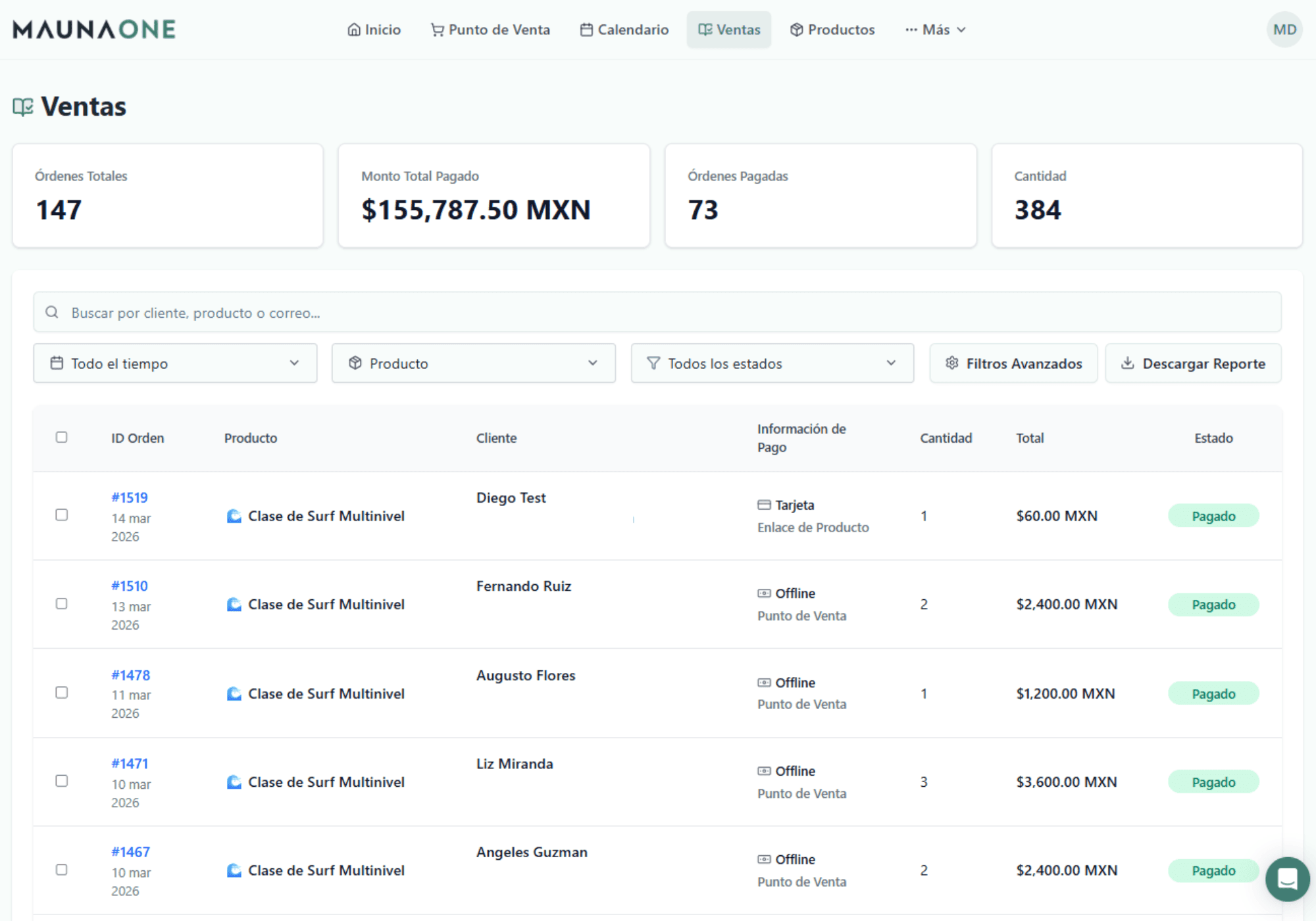Click the customer search field
This screenshot has width=1316, height=921.
[658, 312]
